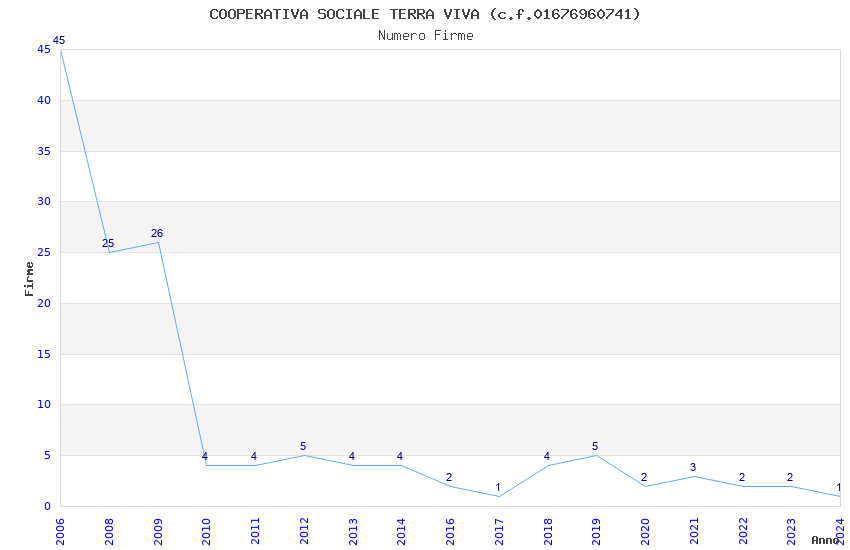This screenshot has width=850, height=550.
Task: Click the subtitle Numero Firme
Action: pos(426,36)
